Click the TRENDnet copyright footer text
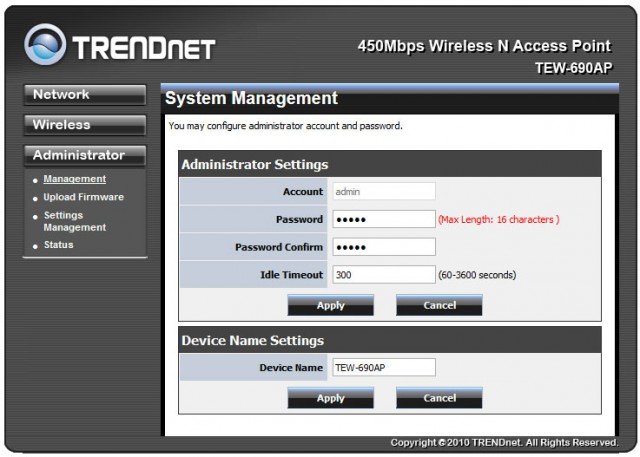The image size is (640, 457). (504, 442)
